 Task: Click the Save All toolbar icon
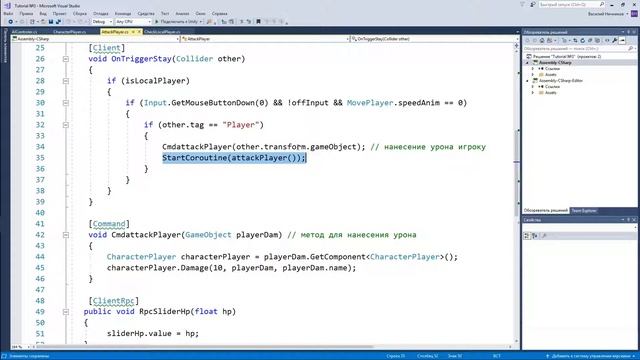tap(58, 21)
